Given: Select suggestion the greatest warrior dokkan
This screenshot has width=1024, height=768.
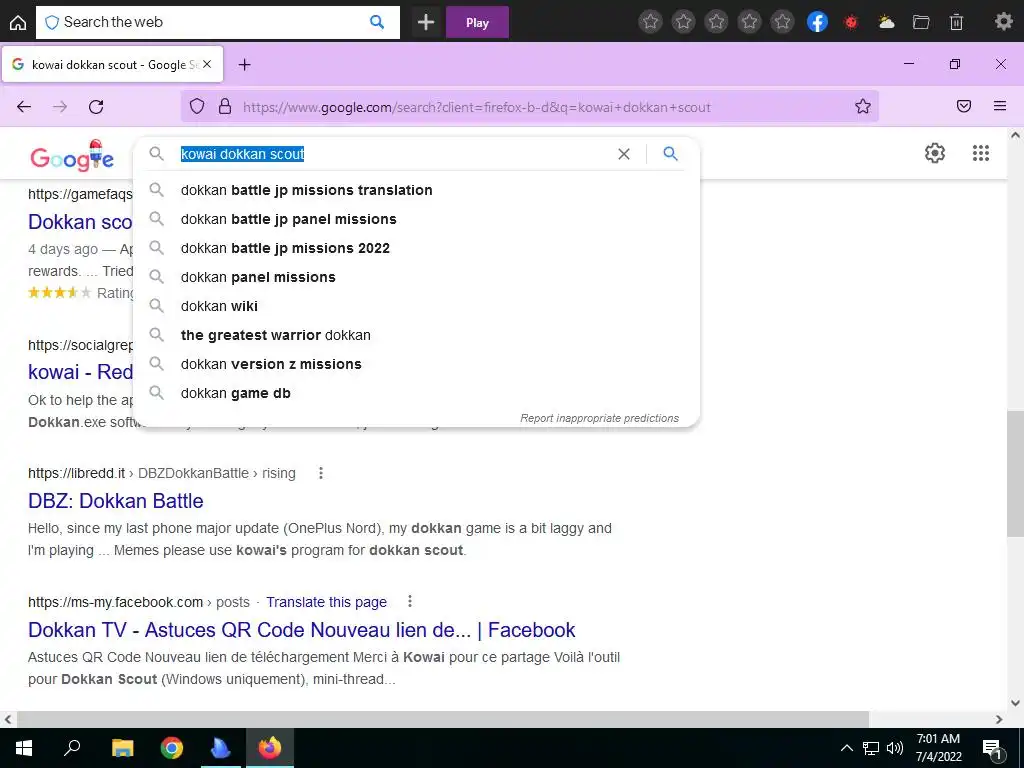Looking at the screenshot, I should pos(416,335).
